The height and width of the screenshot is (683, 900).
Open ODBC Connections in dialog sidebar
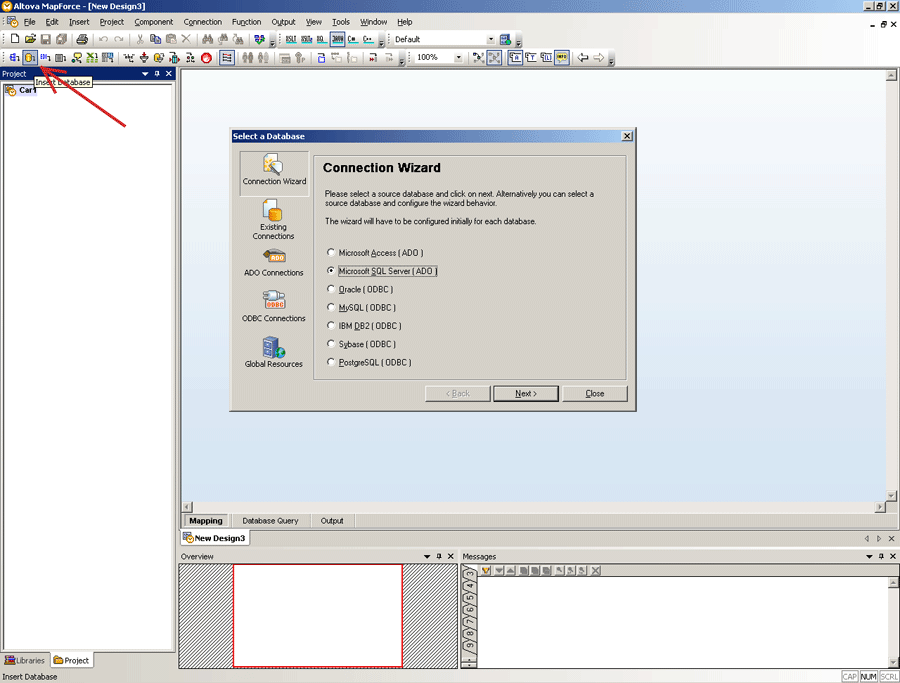point(274,306)
